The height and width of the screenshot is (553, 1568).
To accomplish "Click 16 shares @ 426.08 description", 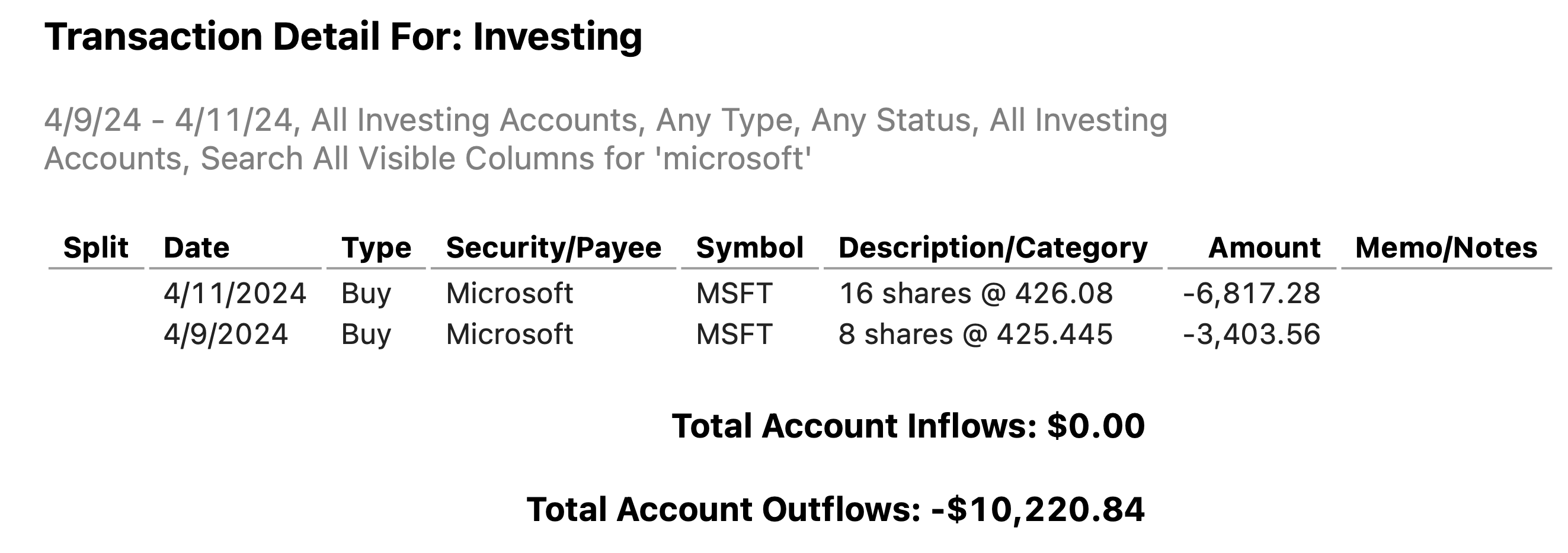I will pos(975,294).
